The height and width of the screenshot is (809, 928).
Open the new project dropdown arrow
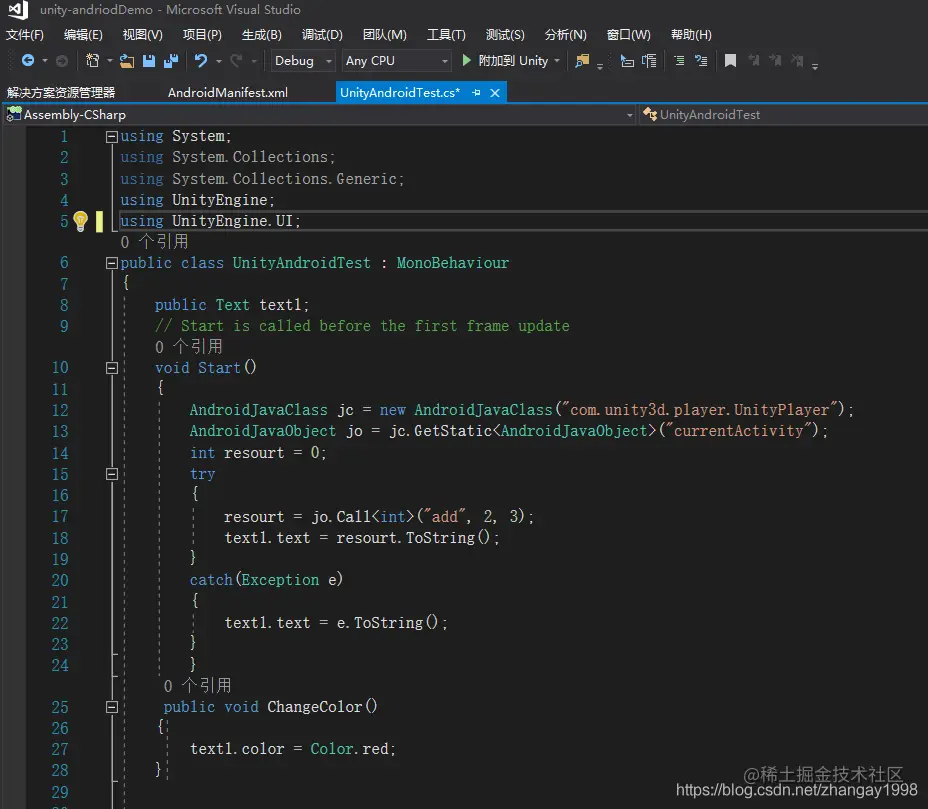[109, 60]
